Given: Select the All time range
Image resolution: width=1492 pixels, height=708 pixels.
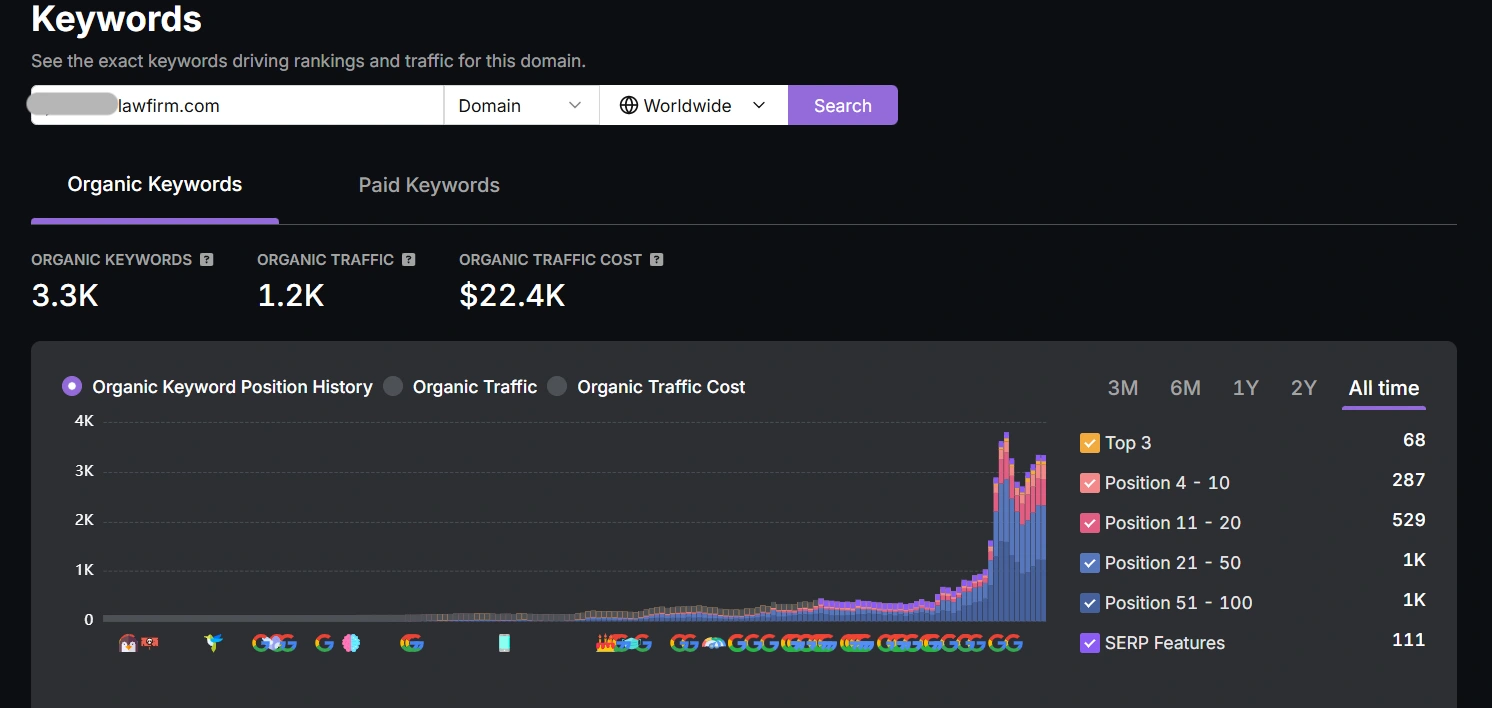Looking at the screenshot, I should [1384, 388].
